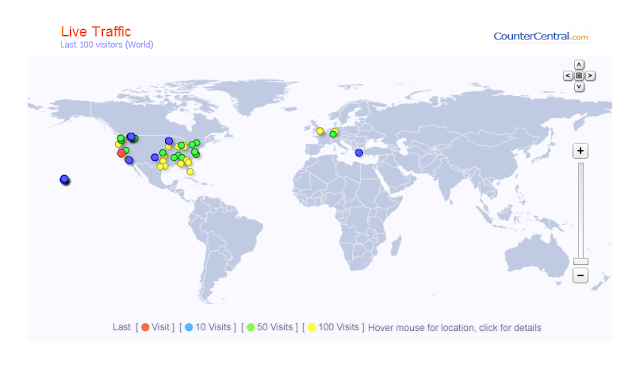Click the blue 10 Visits legend dot
The width and height of the screenshot is (640, 381).
tap(189, 327)
